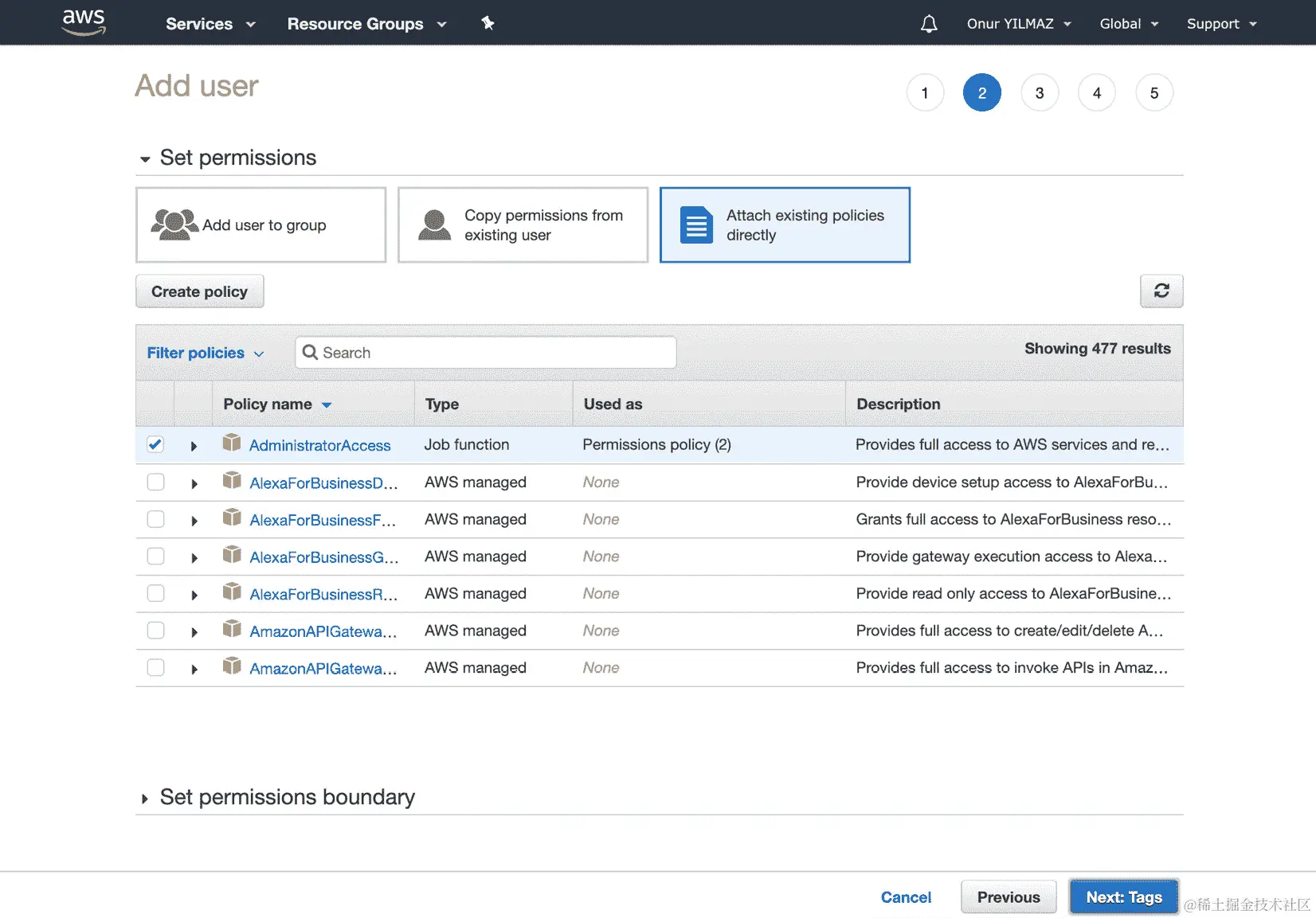Expand Set permissions boundary section
Image resolution: width=1316 pixels, height=918 pixels.
tap(144, 799)
